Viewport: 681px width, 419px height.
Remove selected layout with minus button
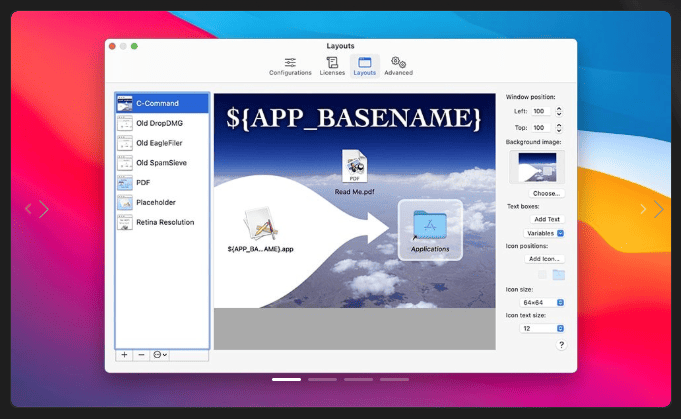[141, 355]
